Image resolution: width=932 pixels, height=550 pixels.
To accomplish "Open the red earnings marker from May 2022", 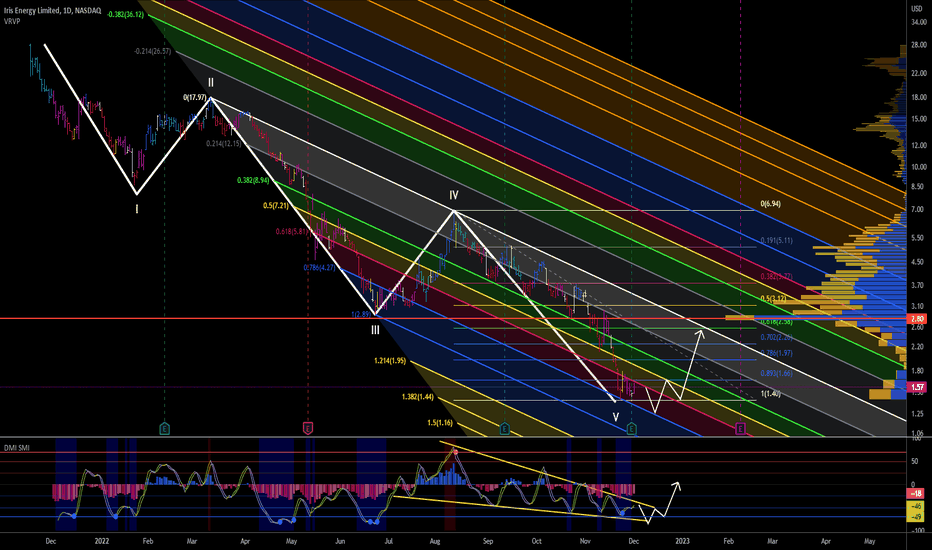I will [x=308, y=428].
